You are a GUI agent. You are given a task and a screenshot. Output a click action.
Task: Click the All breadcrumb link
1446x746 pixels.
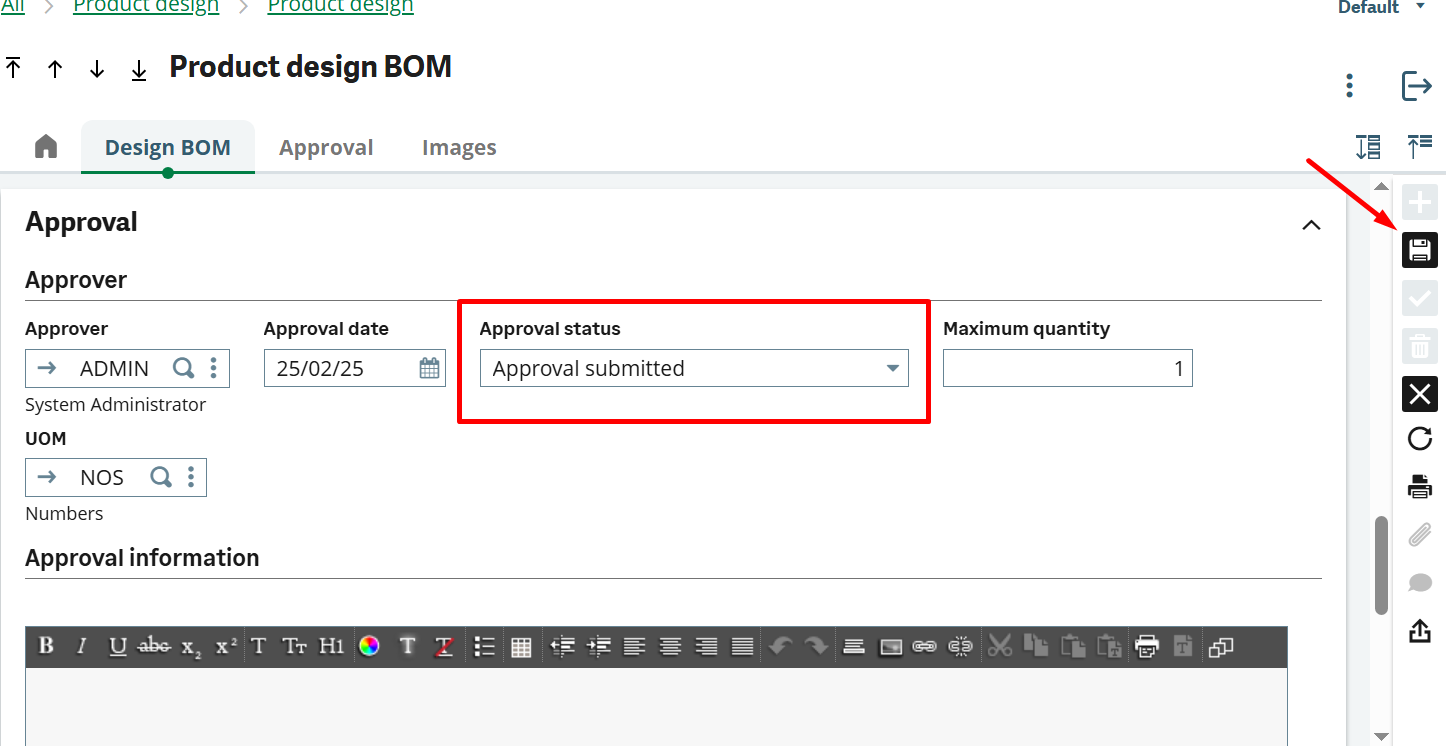[x=13, y=7]
